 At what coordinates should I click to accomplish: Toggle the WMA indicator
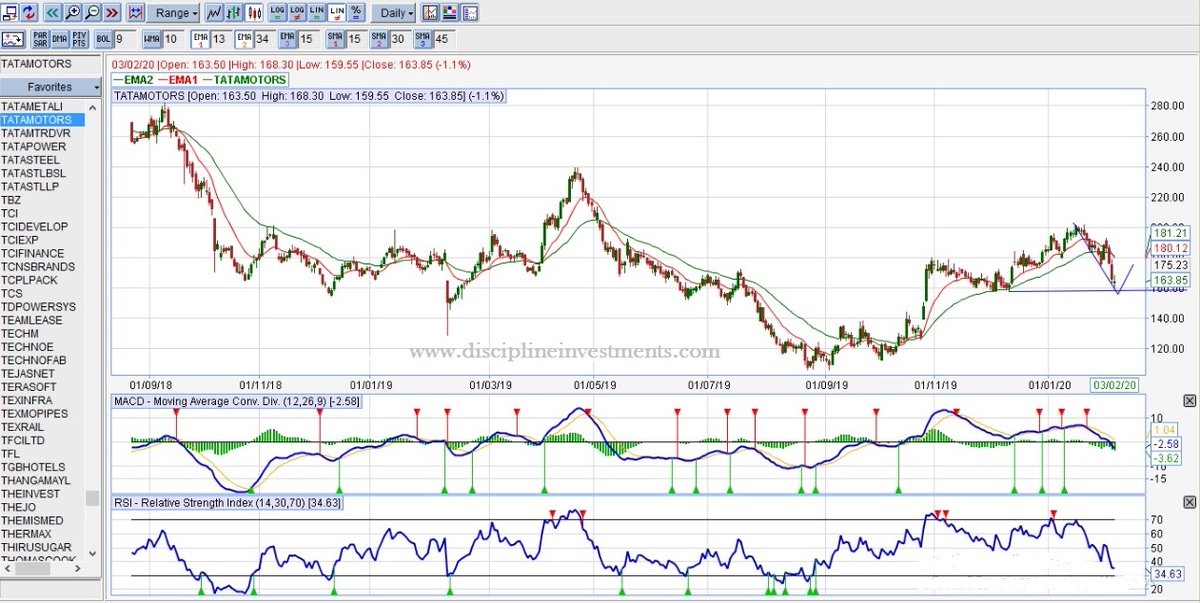click(x=152, y=39)
